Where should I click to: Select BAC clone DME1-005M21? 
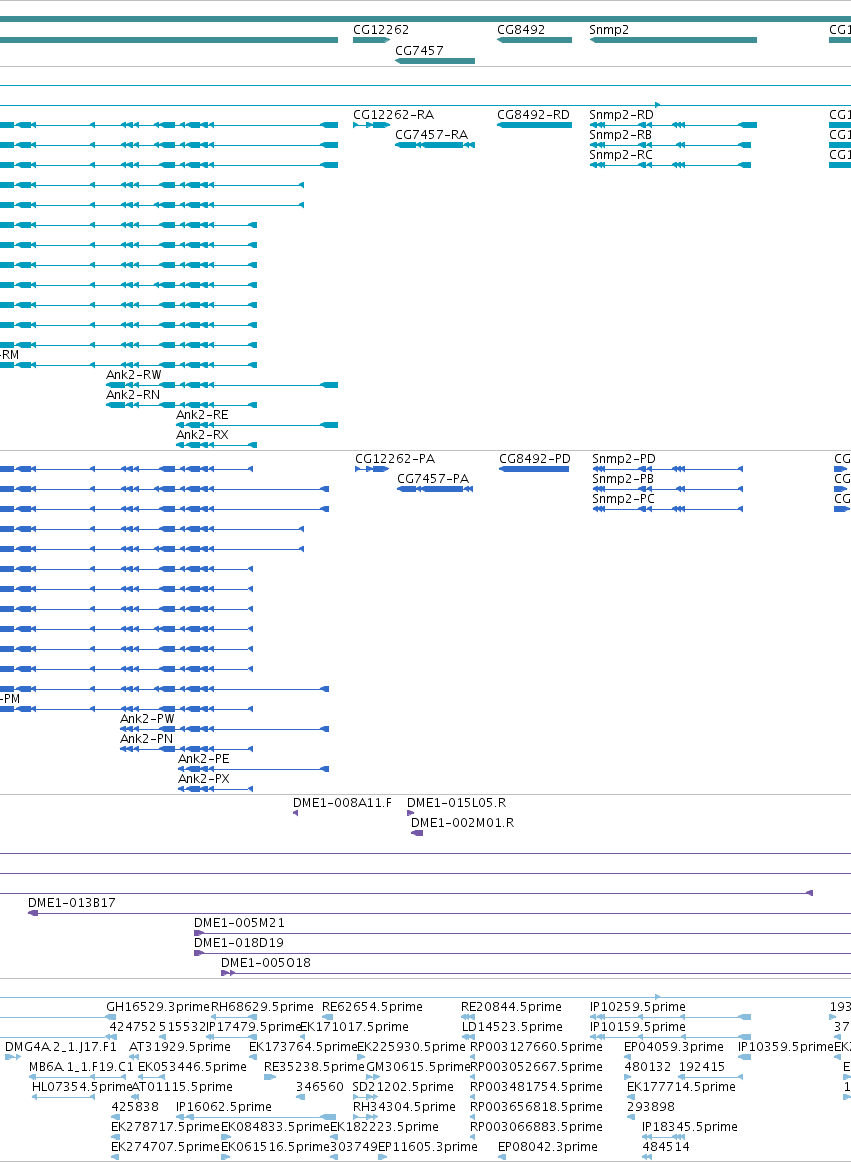(239, 923)
